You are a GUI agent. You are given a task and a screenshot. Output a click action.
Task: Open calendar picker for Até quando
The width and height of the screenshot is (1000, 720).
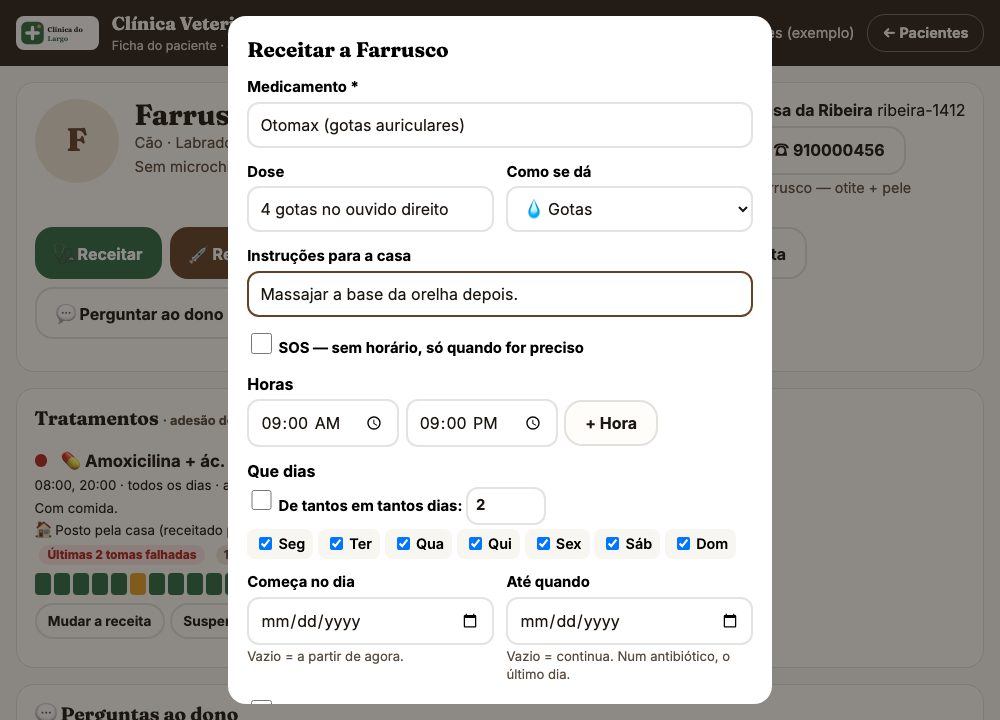[730, 621]
